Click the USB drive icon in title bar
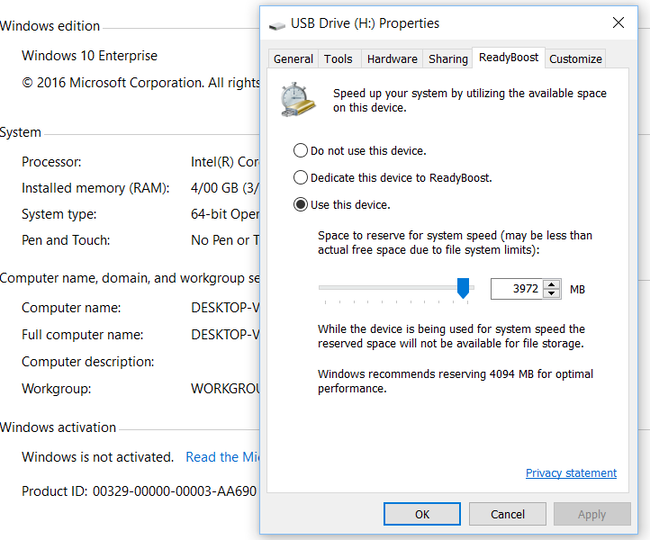This screenshot has height=540, width=650. (276, 23)
